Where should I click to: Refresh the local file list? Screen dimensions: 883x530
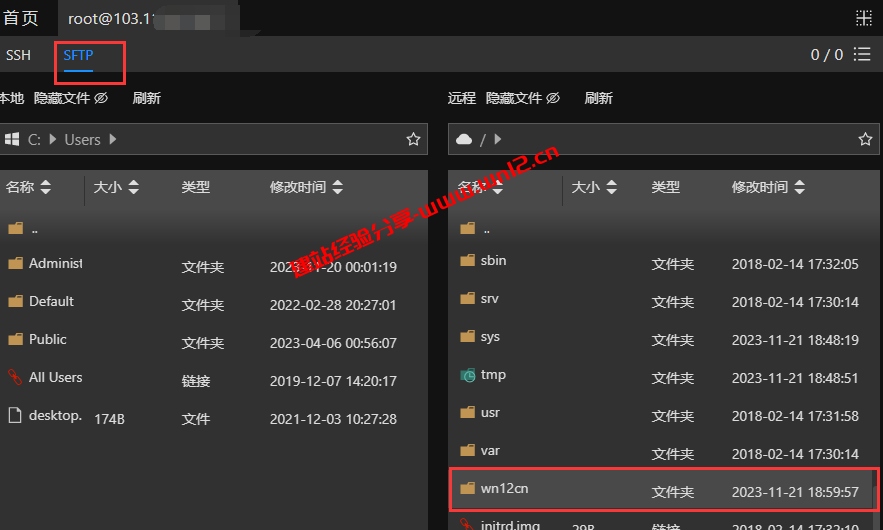point(146,98)
